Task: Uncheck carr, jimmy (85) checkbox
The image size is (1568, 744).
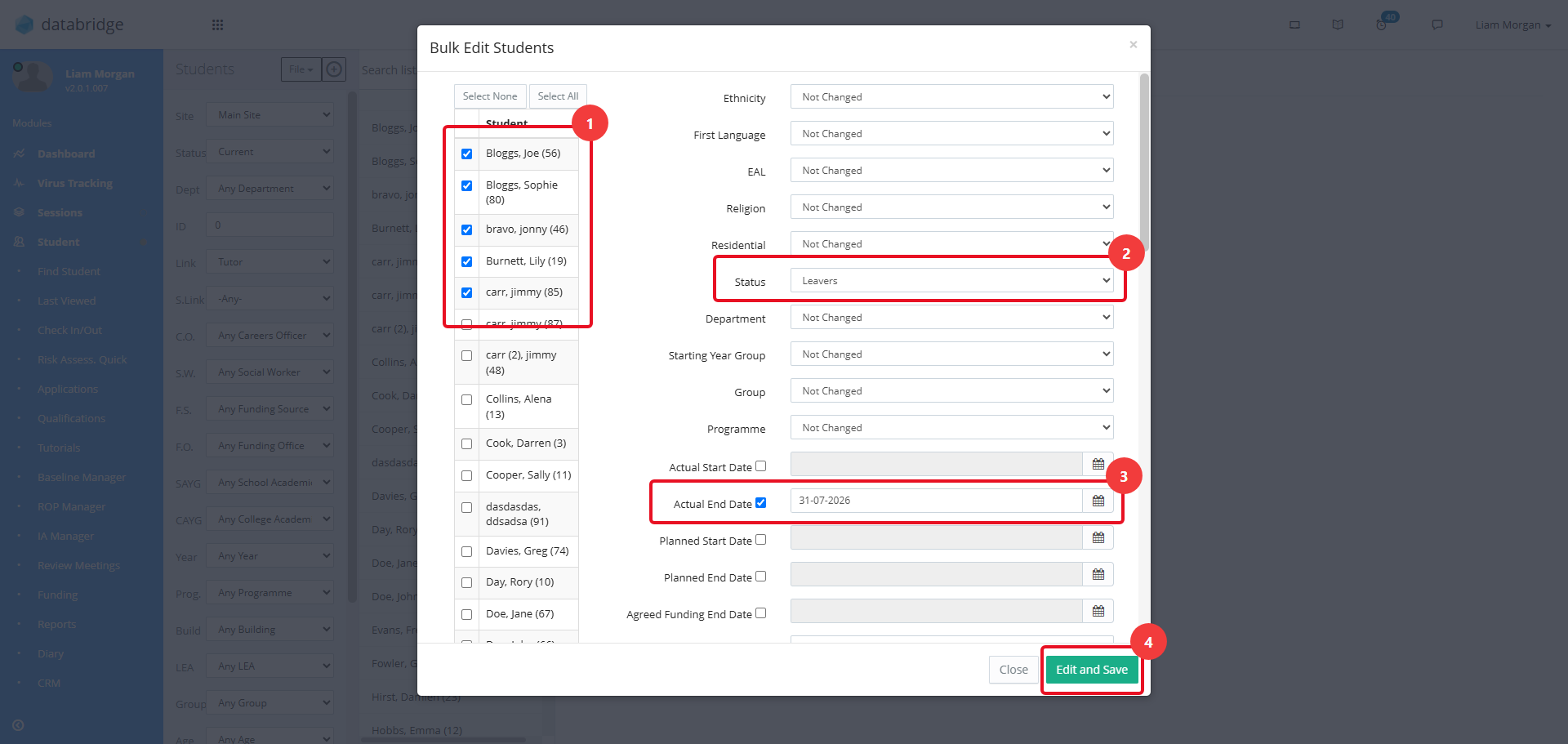Action: tap(466, 292)
